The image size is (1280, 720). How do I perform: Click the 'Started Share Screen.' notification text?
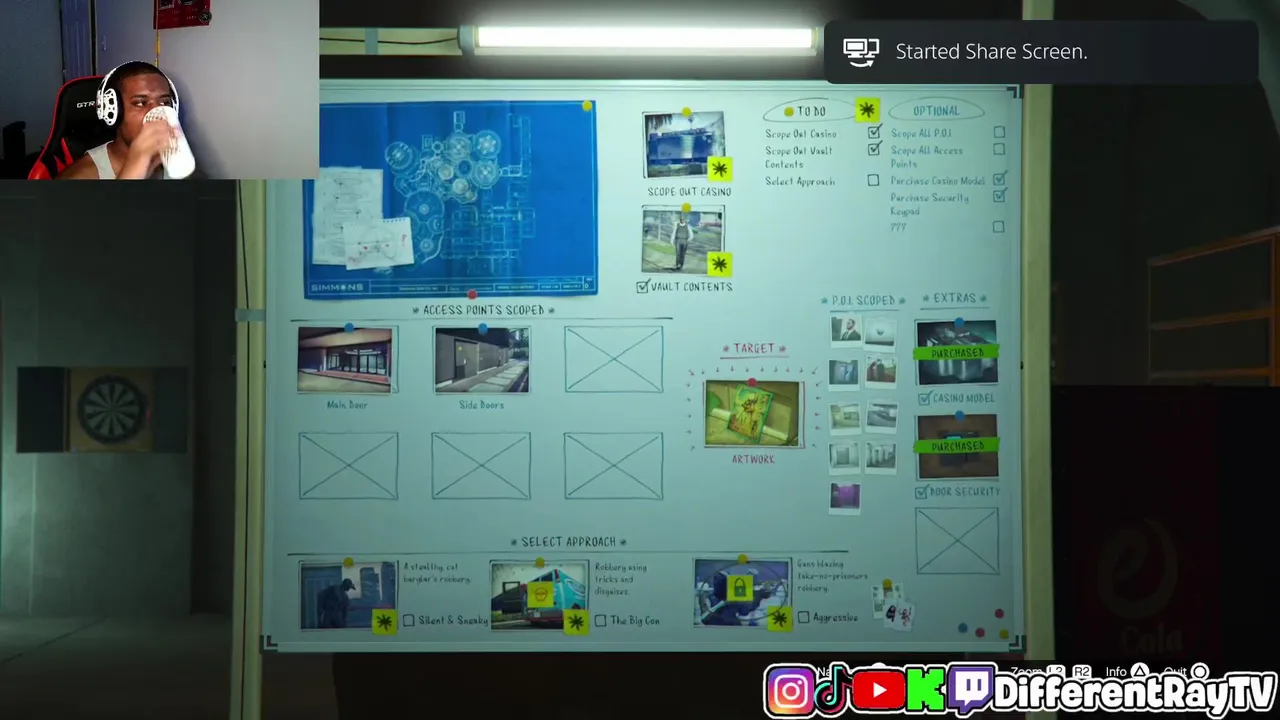click(991, 52)
